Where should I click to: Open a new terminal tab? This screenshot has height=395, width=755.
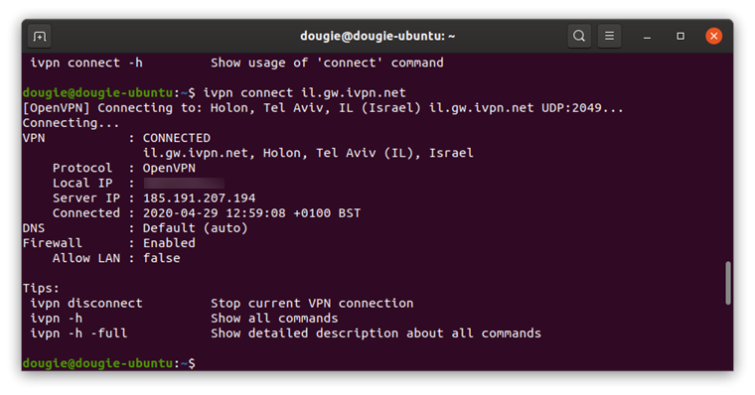[39, 36]
